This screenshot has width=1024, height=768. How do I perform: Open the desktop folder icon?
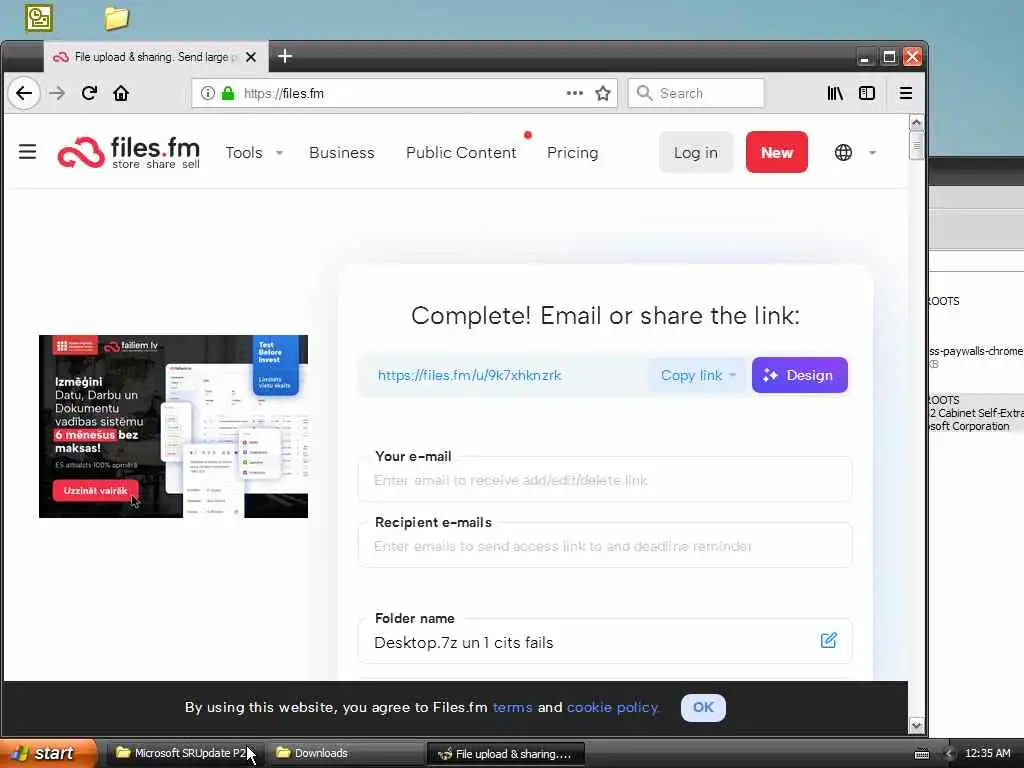click(116, 18)
